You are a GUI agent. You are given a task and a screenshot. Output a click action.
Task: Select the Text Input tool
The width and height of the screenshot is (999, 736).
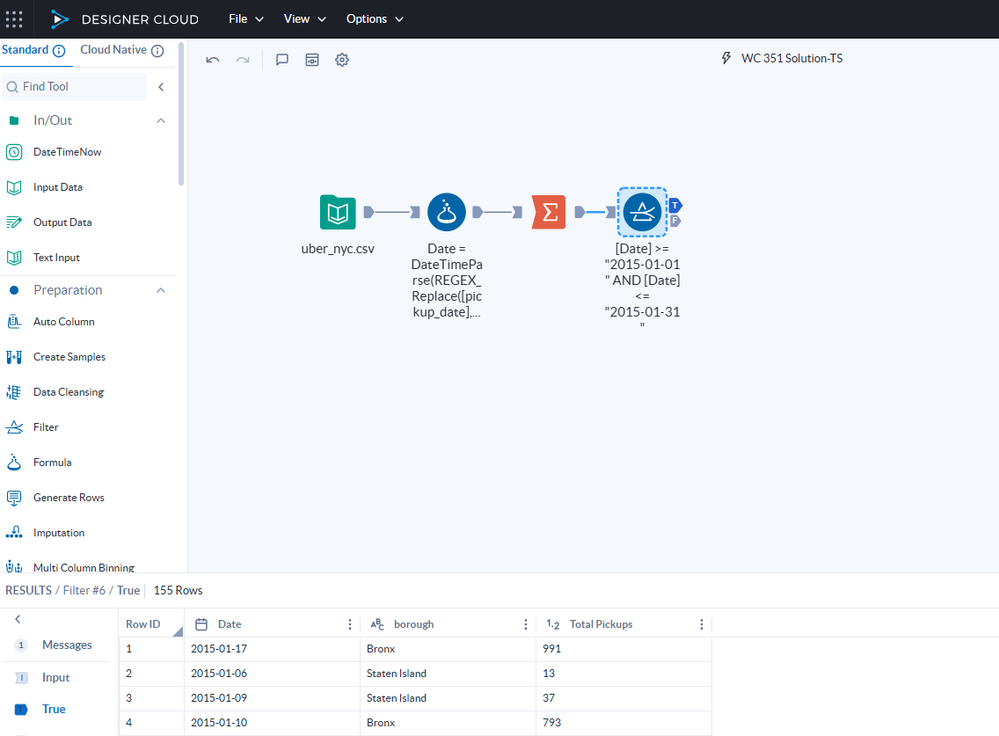pos(56,257)
